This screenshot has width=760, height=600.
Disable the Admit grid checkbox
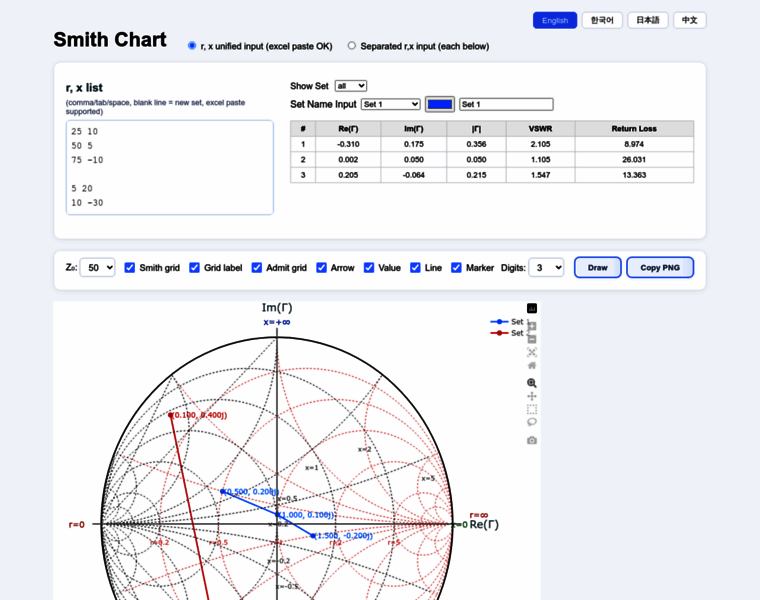coord(257,268)
